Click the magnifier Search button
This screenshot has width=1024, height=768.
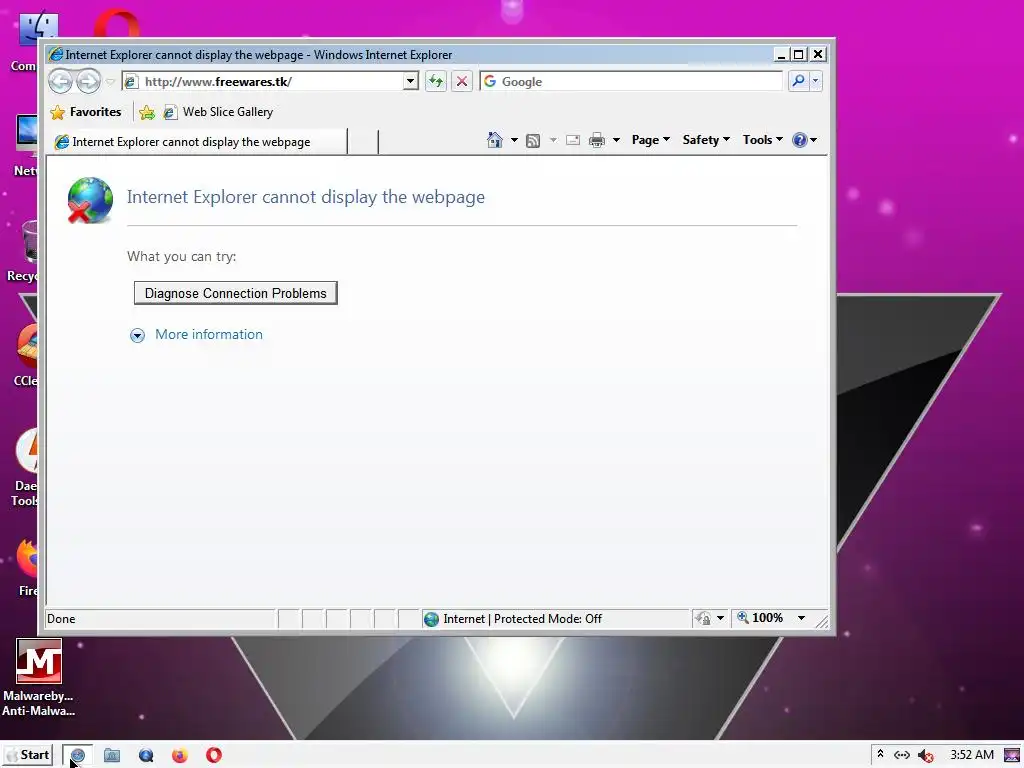(x=798, y=81)
